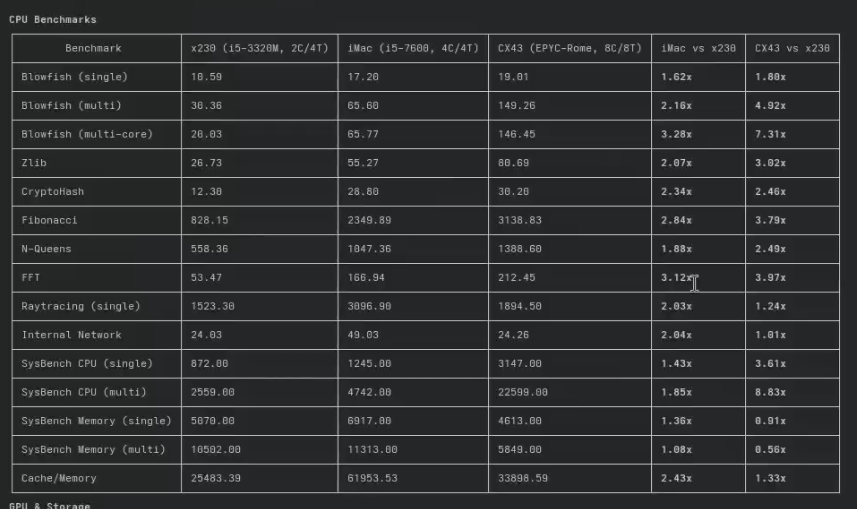Viewport: 857px width, 509px height.
Task: Click the SysBench Memory (single) label
Action: [x=96, y=420]
